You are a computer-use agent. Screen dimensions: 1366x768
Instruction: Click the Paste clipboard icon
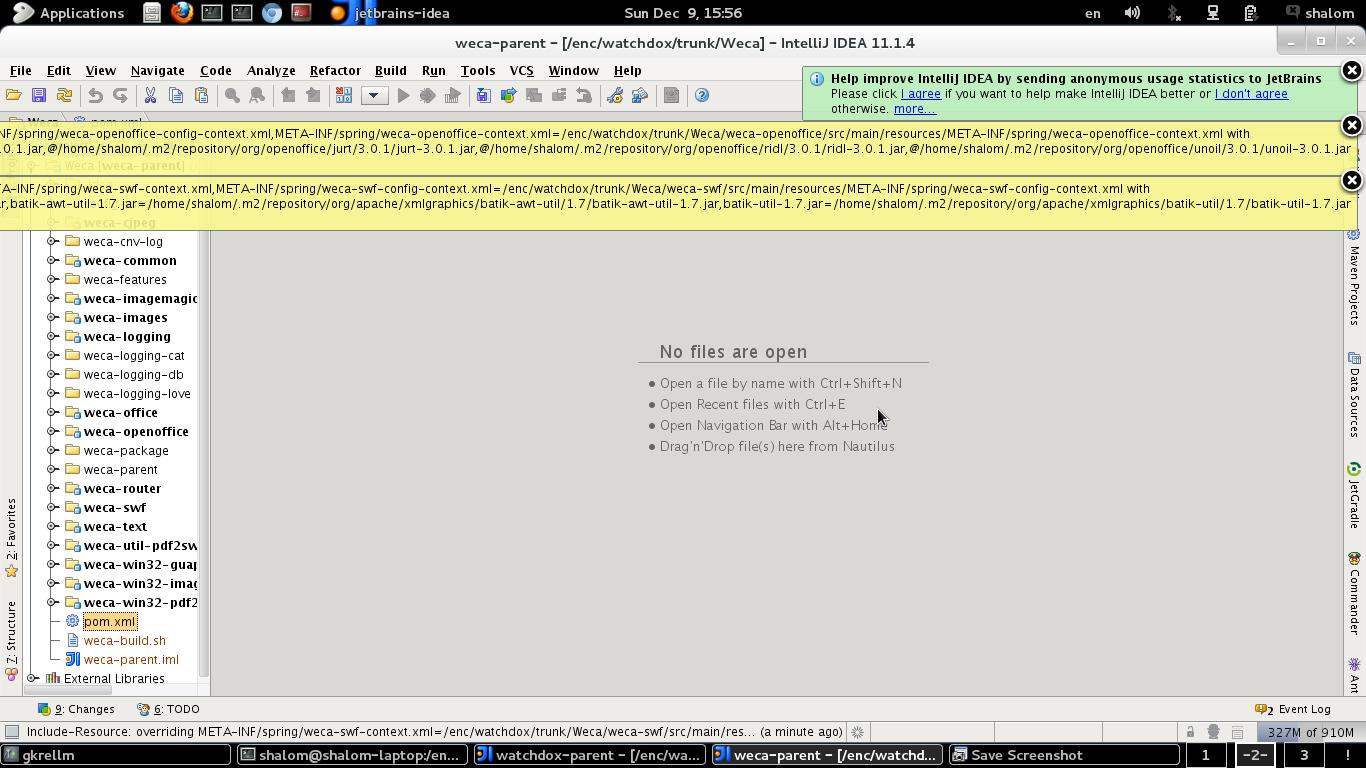point(201,95)
